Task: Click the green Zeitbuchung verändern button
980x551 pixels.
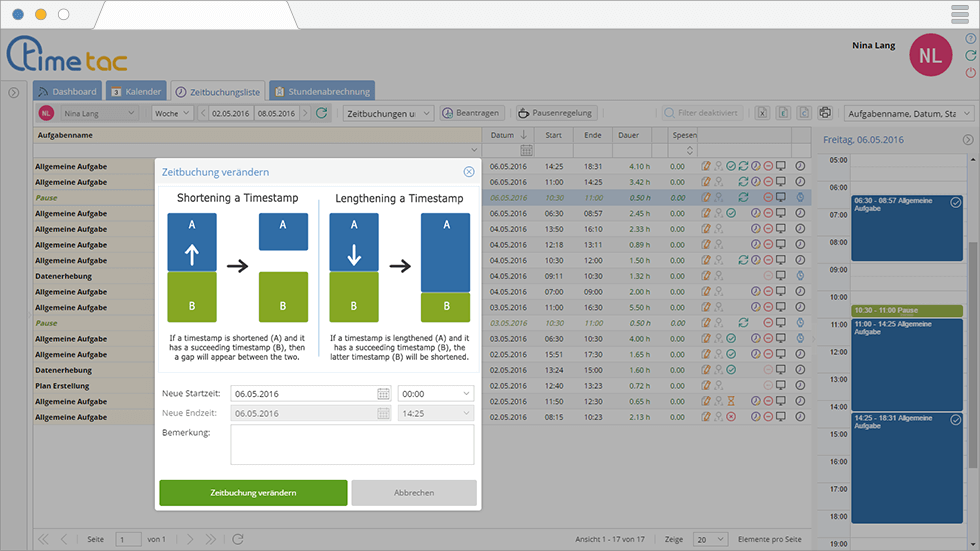Action: pyautogui.click(x=253, y=493)
